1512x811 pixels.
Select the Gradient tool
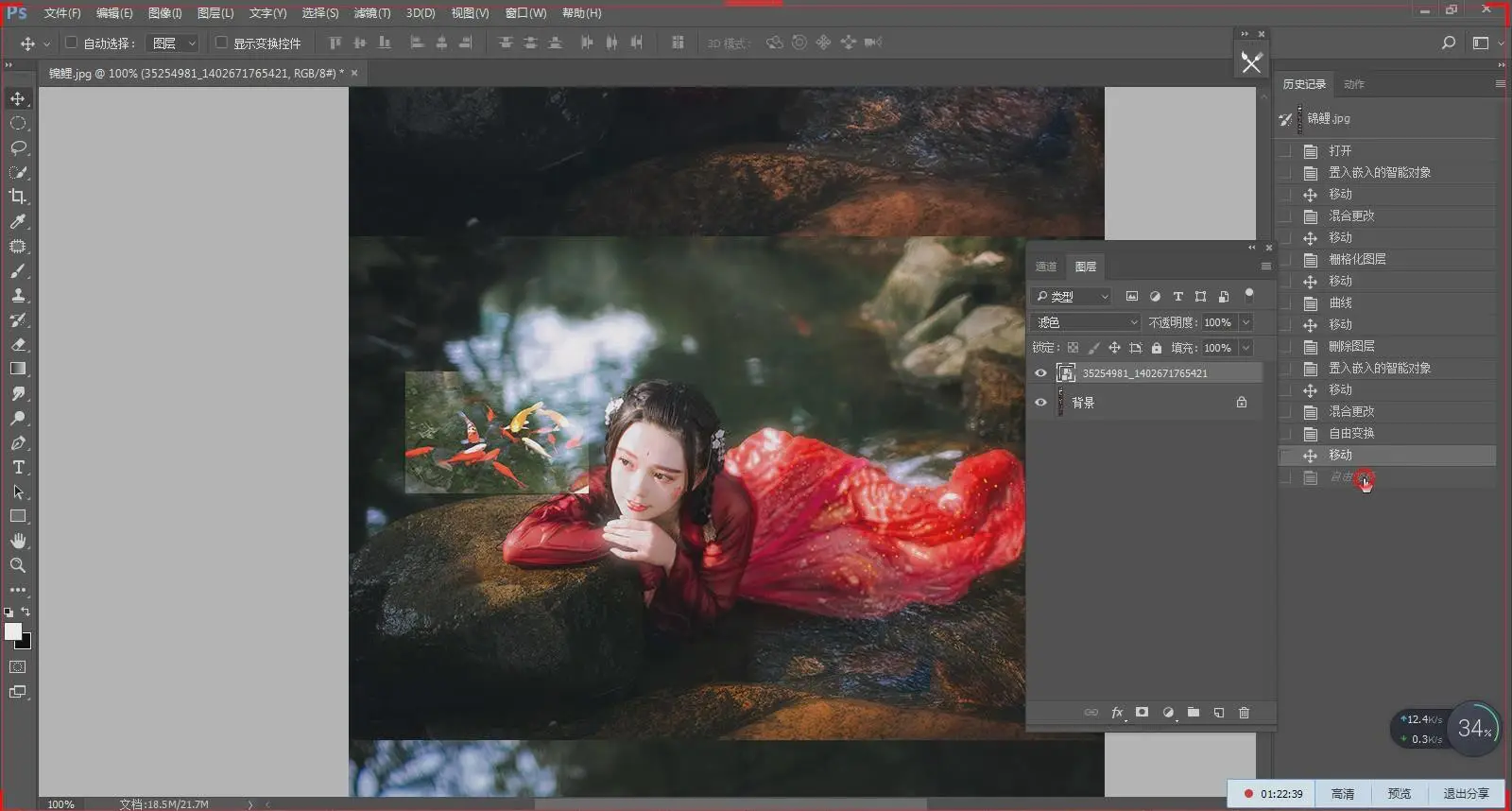click(x=18, y=369)
